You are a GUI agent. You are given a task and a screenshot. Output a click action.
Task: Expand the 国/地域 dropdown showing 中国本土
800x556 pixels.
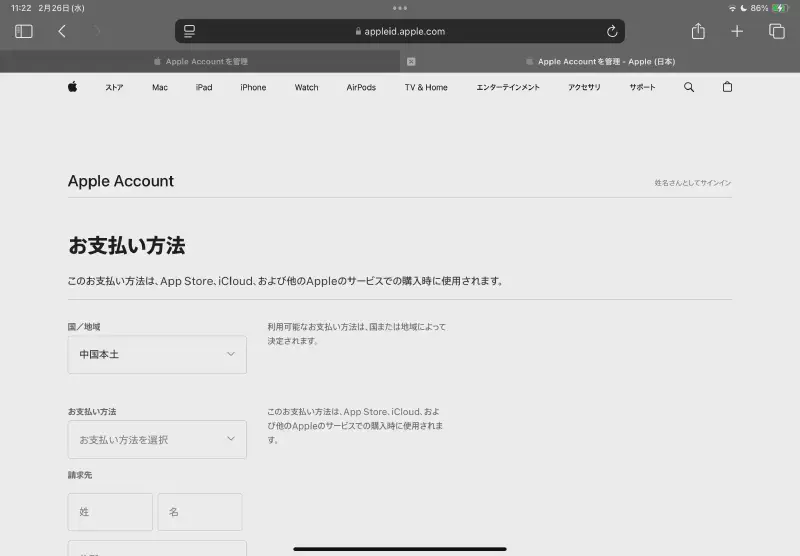tap(157, 355)
